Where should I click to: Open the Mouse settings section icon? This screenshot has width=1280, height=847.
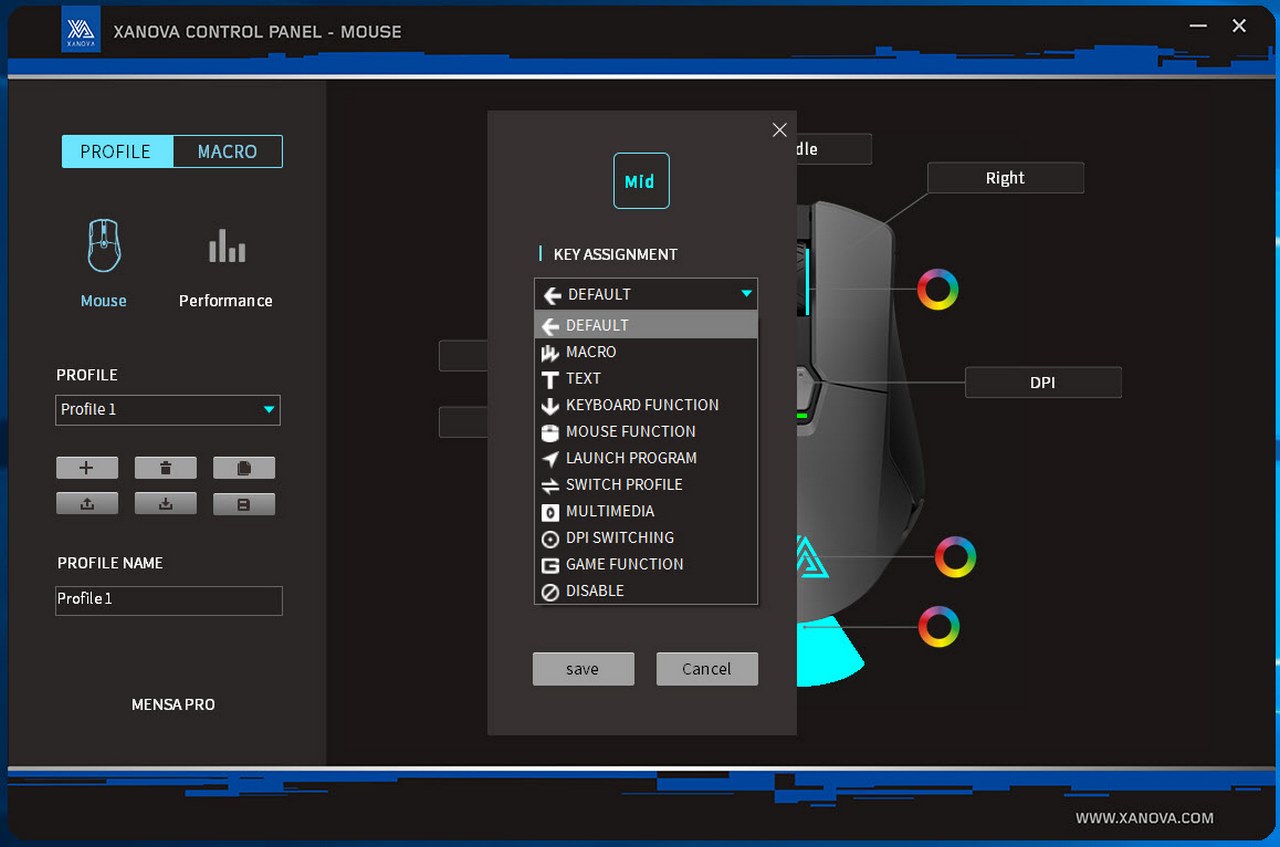(104, 246)
